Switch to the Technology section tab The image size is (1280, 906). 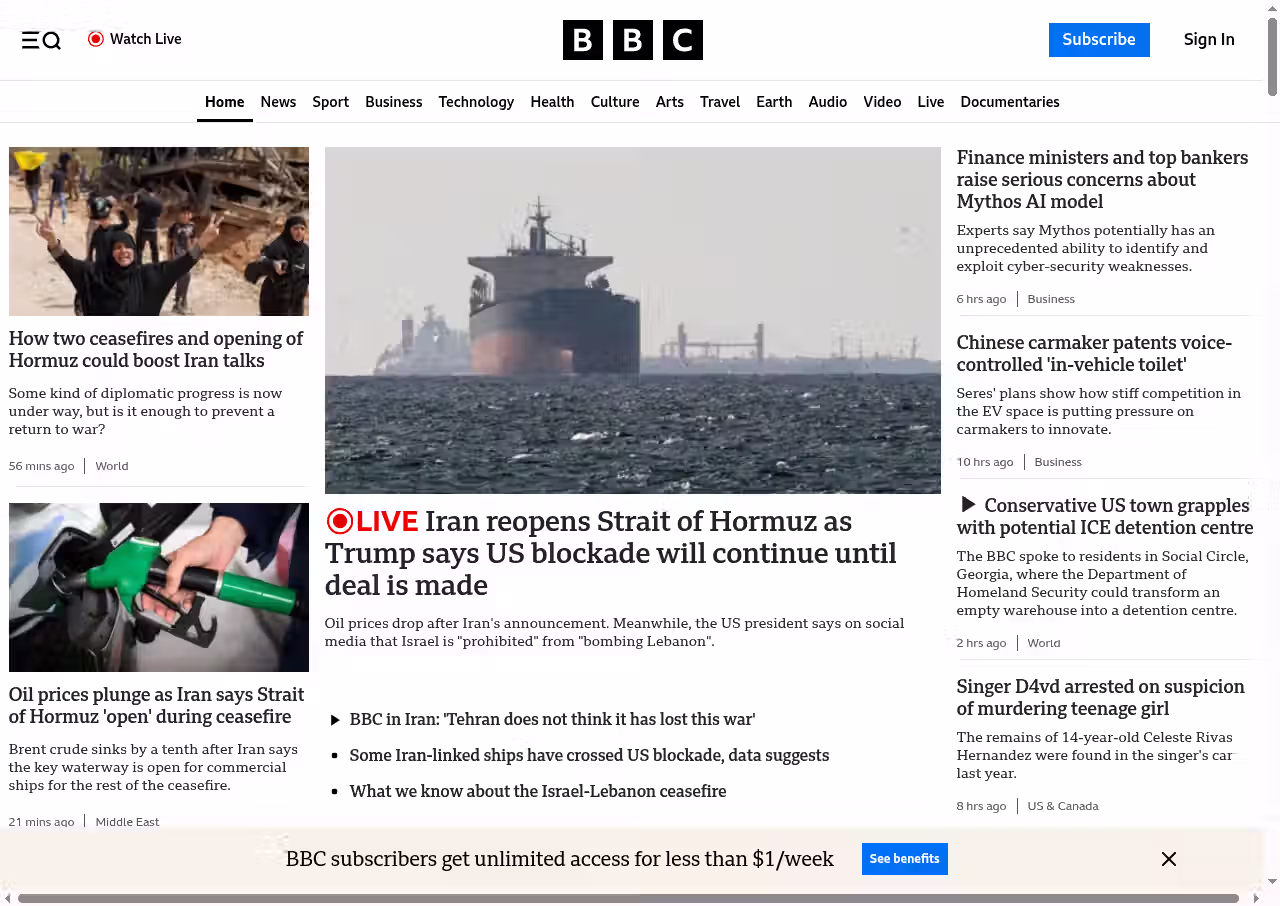[x=476, y=102]
